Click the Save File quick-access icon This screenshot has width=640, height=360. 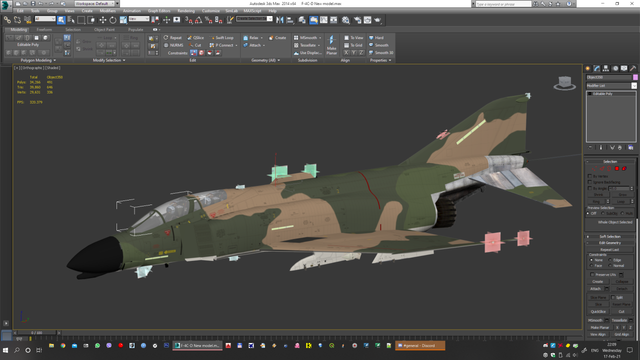pos(33,3)
